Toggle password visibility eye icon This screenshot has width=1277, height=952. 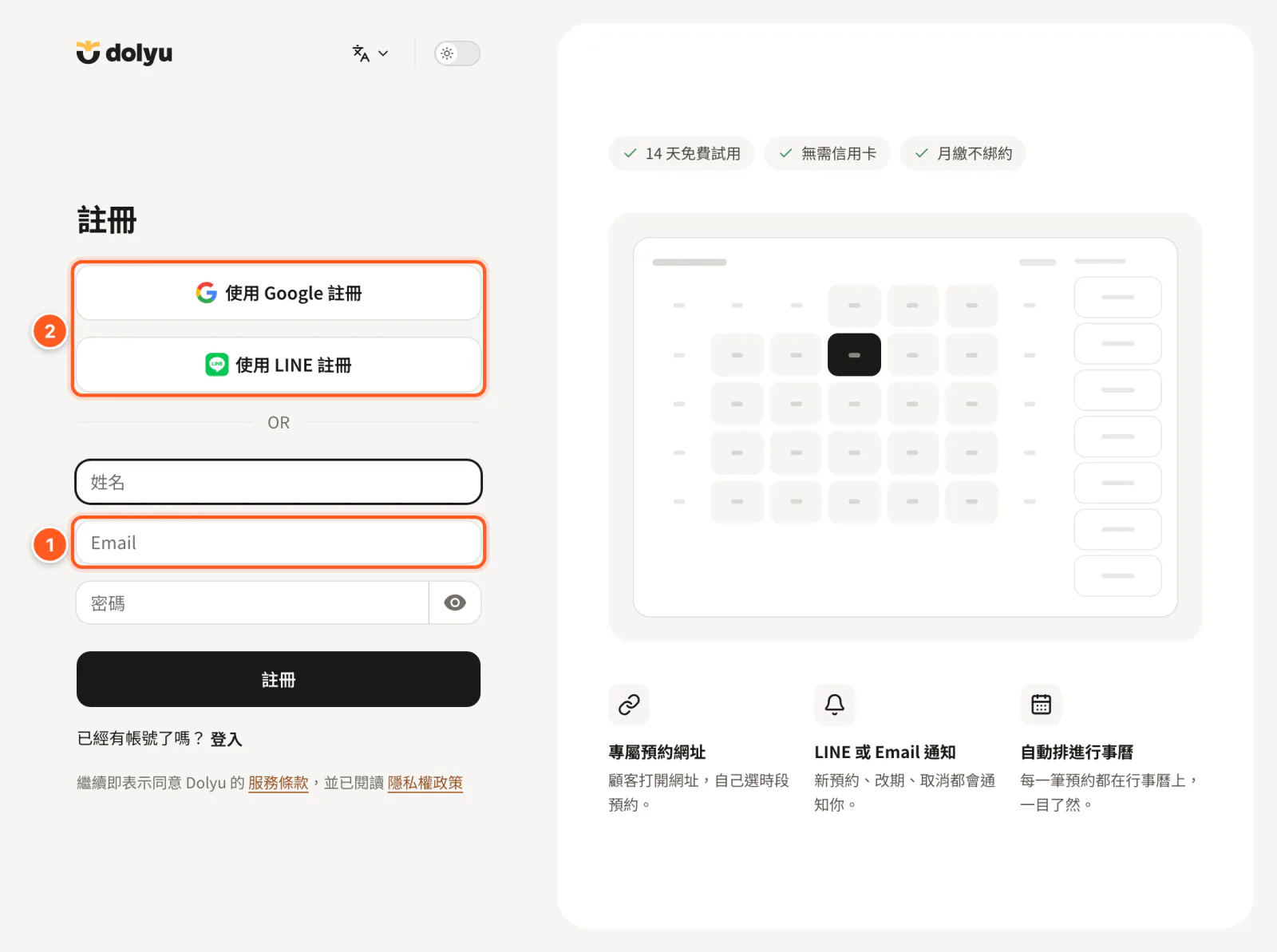tap(455, 603)
